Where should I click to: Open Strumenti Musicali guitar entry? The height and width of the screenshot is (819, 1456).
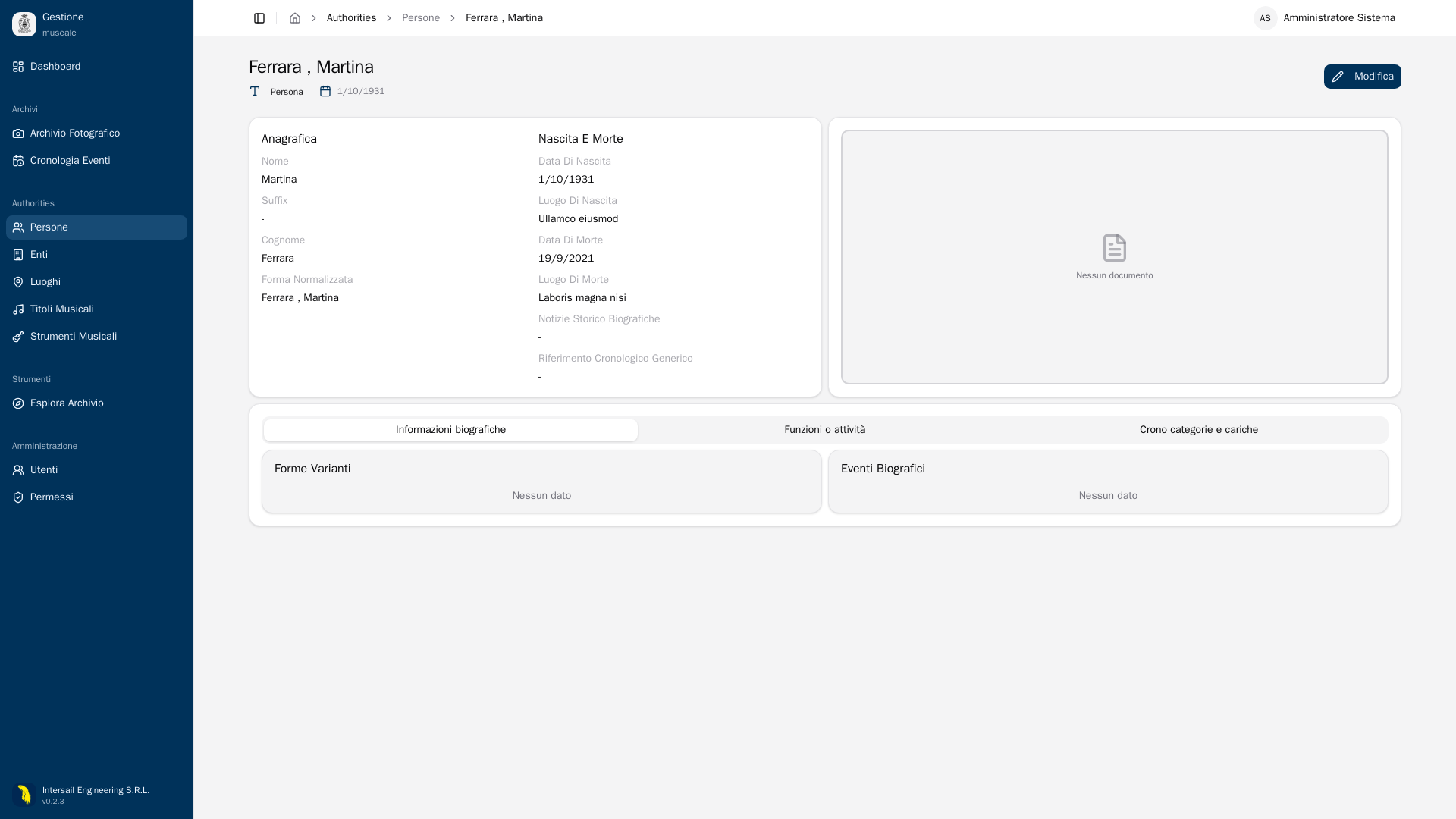[96, 337]
